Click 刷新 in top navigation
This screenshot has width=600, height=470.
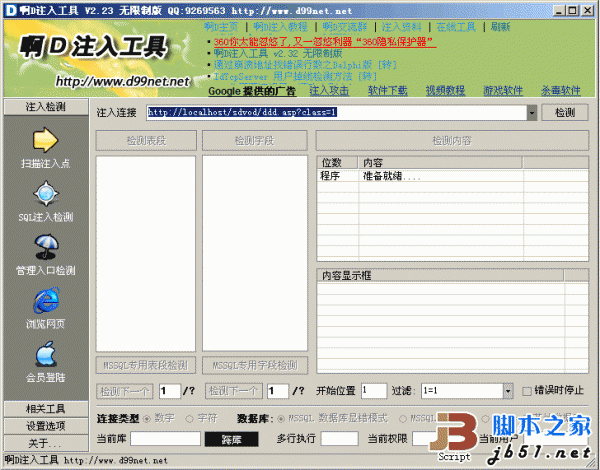point(501,27)
